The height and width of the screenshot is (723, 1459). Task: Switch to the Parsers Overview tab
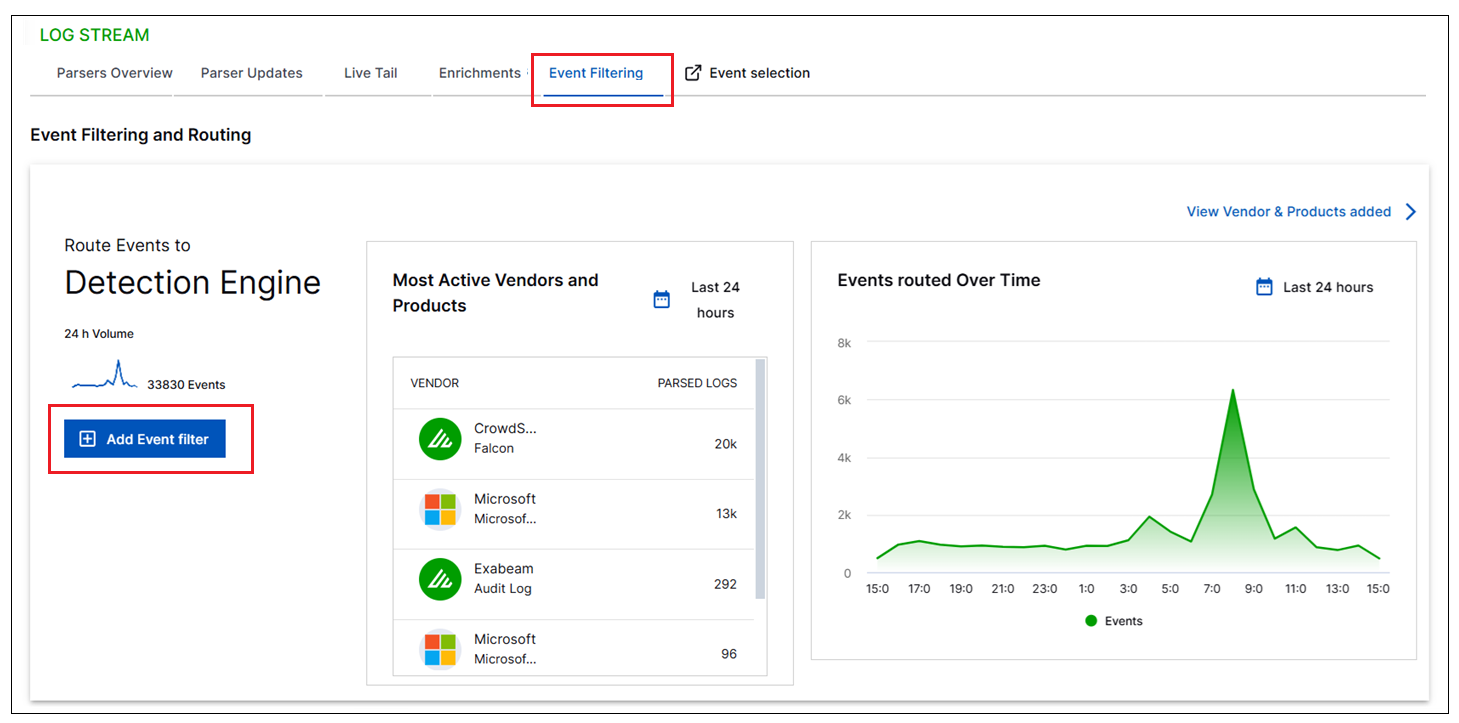[115, 73]
